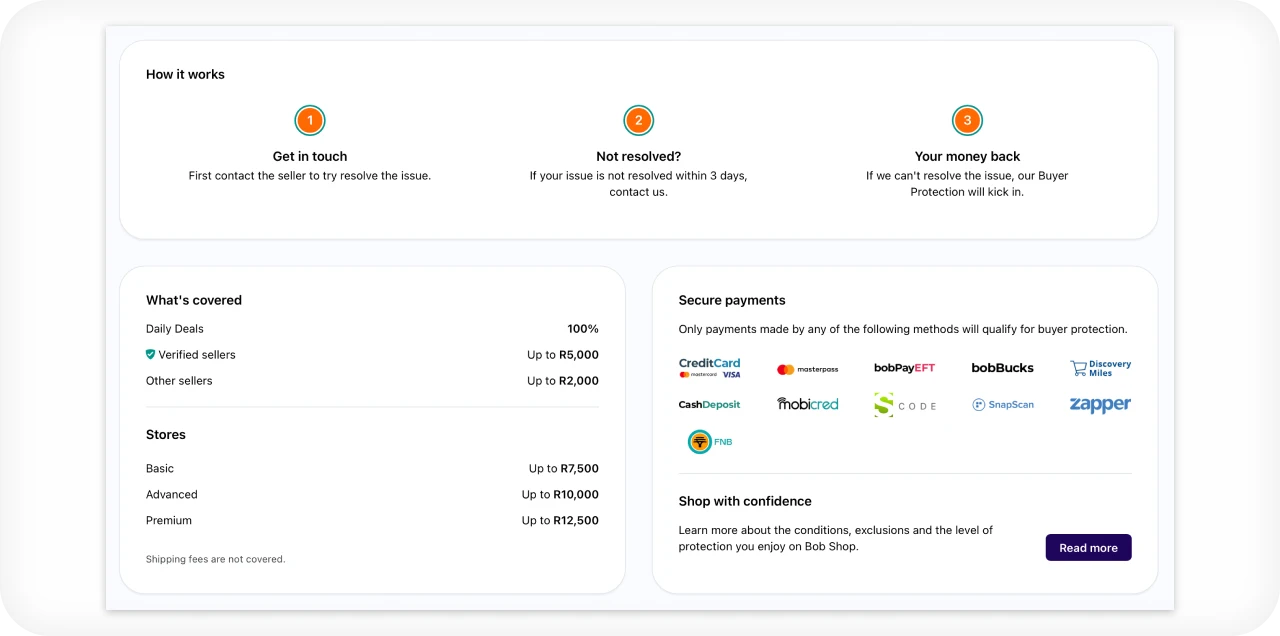Click step 1 circle above Get in touch
Image resolution: width=1280 pixels, height=636 pixels.
[310, 121]
